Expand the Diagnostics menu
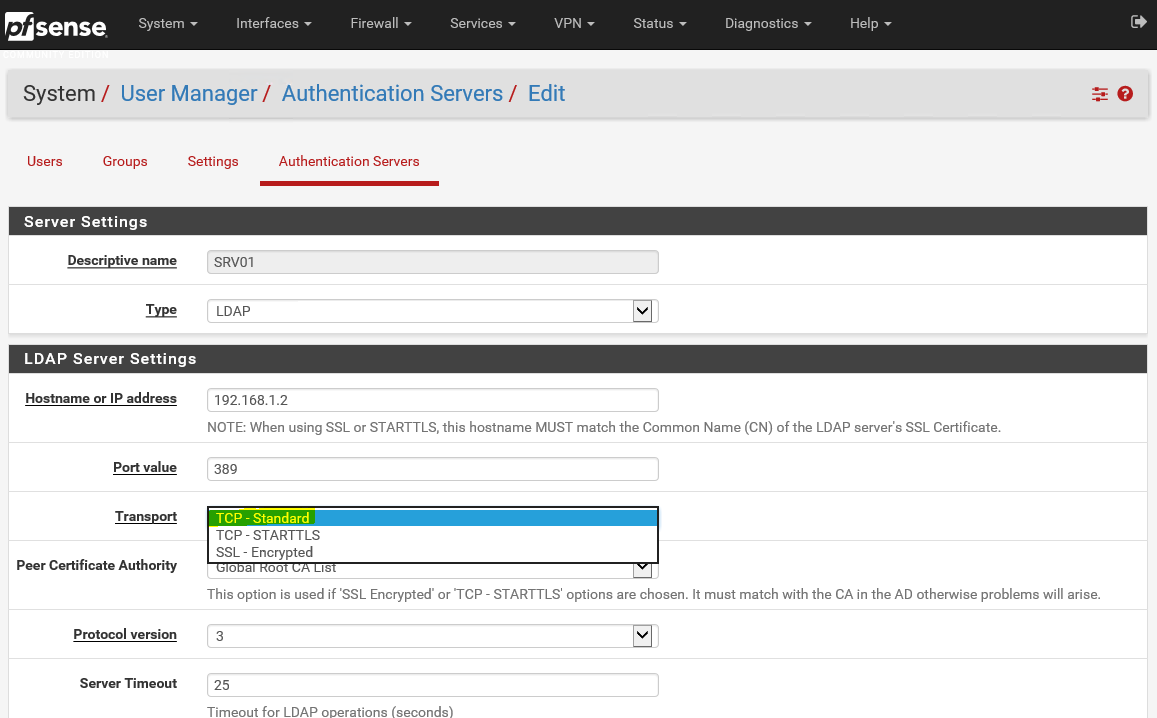 (x=767, y=23)
